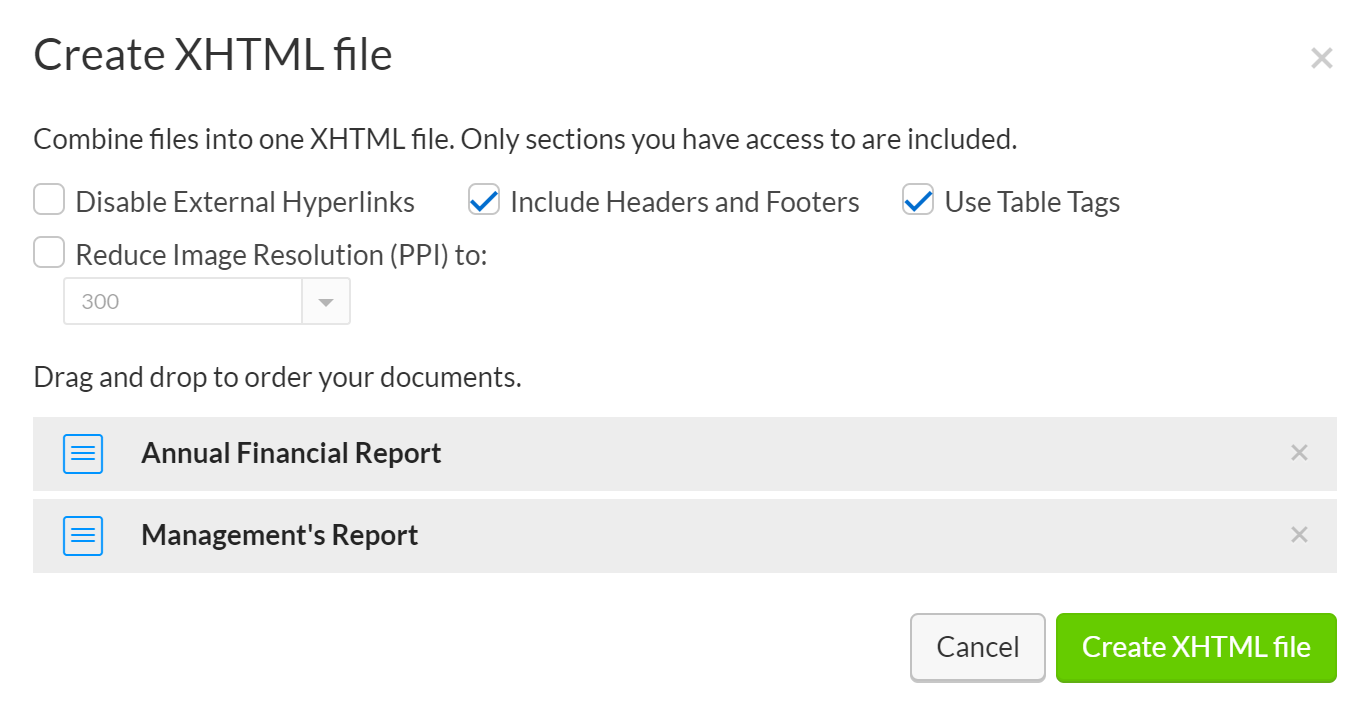Viewport: 1370px width, 714px height.
Task: Cancel the XHTML file creation
Action: [x=977, y=647]
